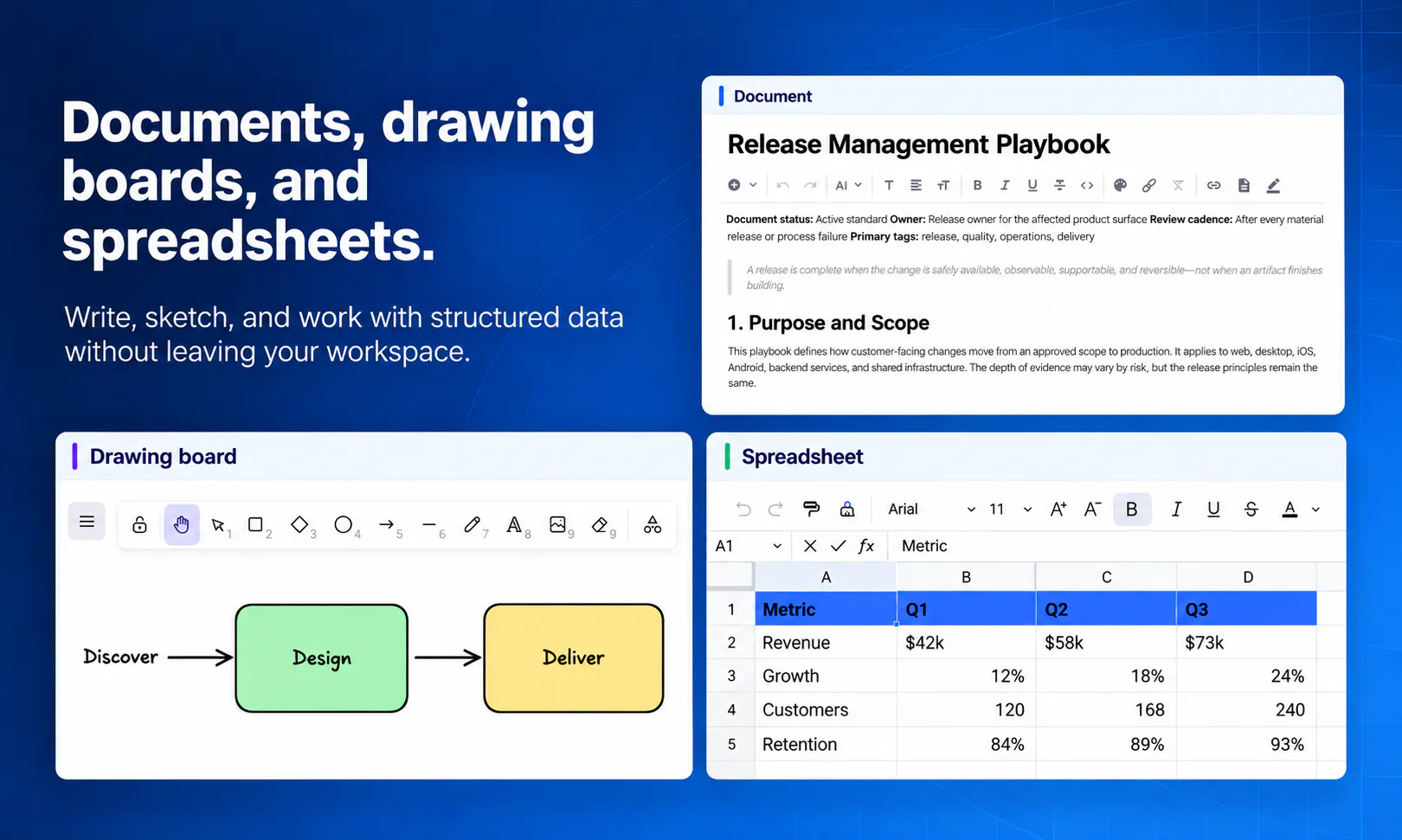Select the diamond shape tool
The image size is (1402, 840).
pyautogui.click(x=299, y=524)
